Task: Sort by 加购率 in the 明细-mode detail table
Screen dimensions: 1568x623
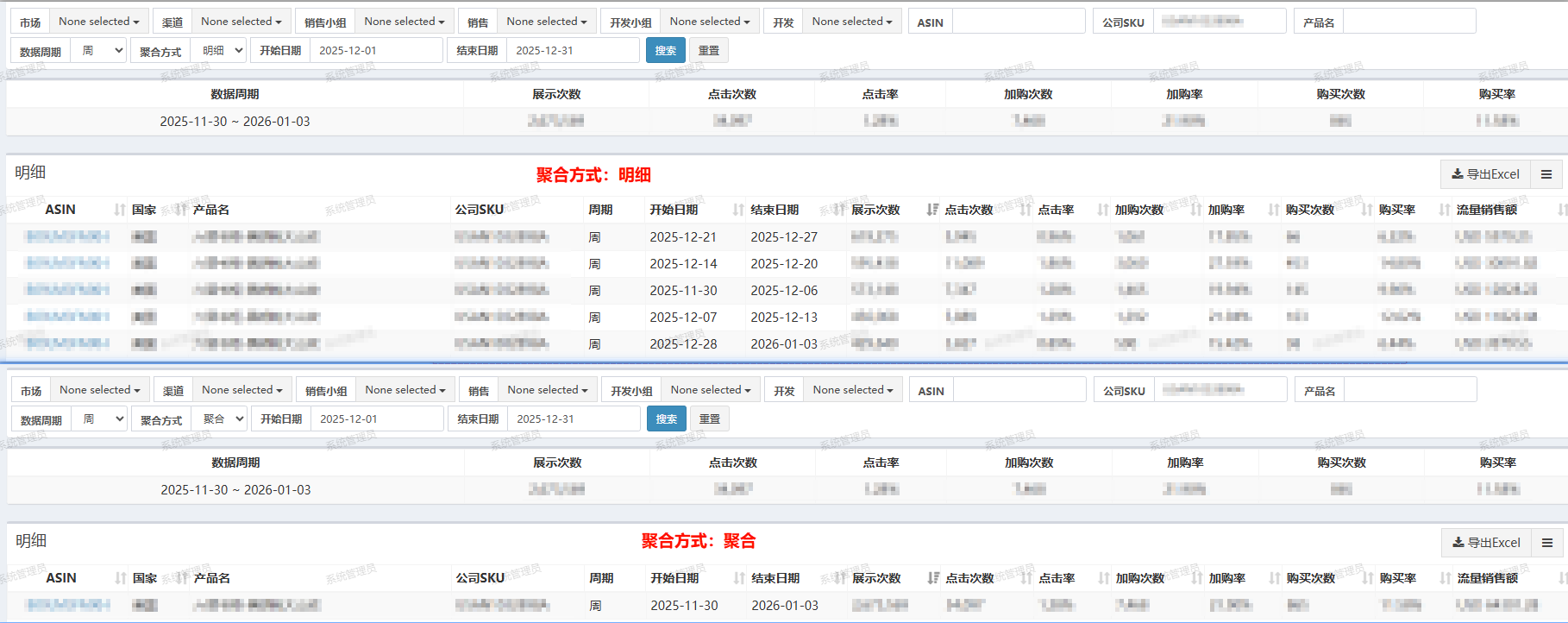Action: coord(1274,210)
